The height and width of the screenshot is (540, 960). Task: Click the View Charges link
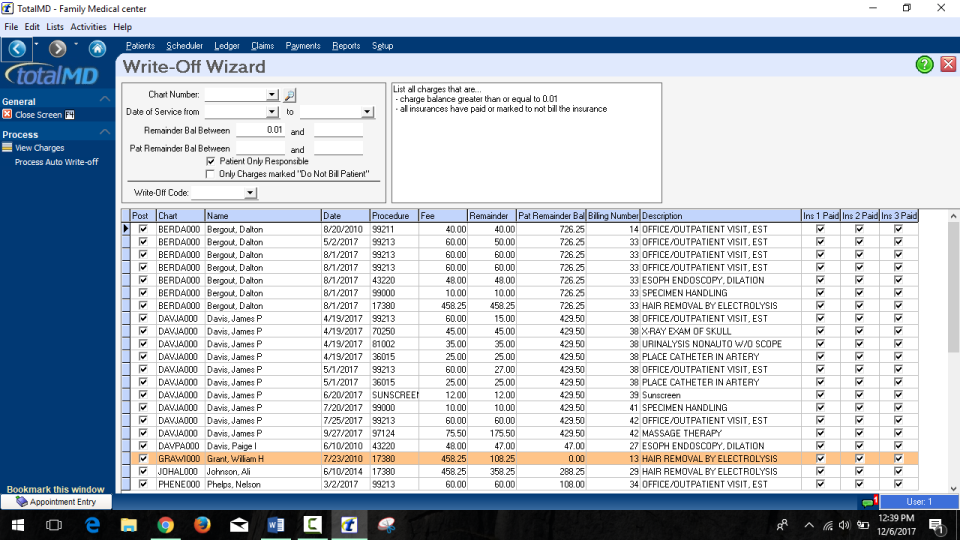pyautogui.click(x=40, y=148)
